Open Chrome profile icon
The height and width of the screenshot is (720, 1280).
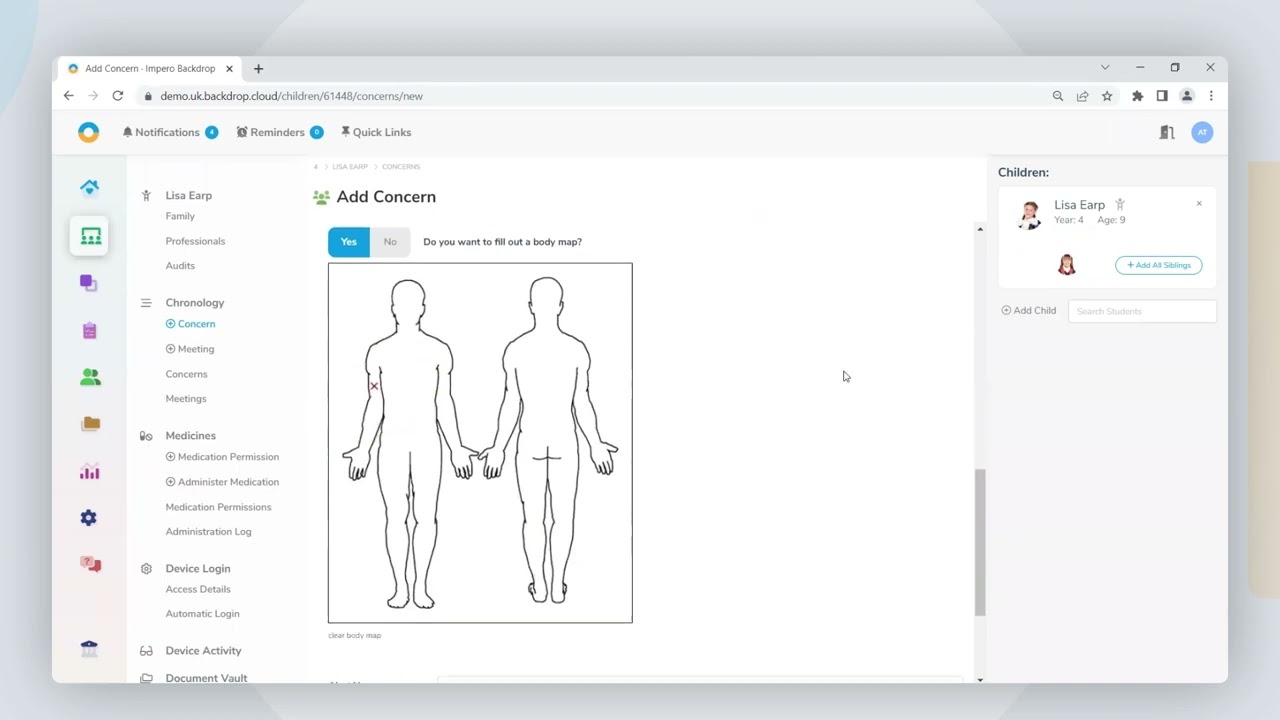(1187, 96)
